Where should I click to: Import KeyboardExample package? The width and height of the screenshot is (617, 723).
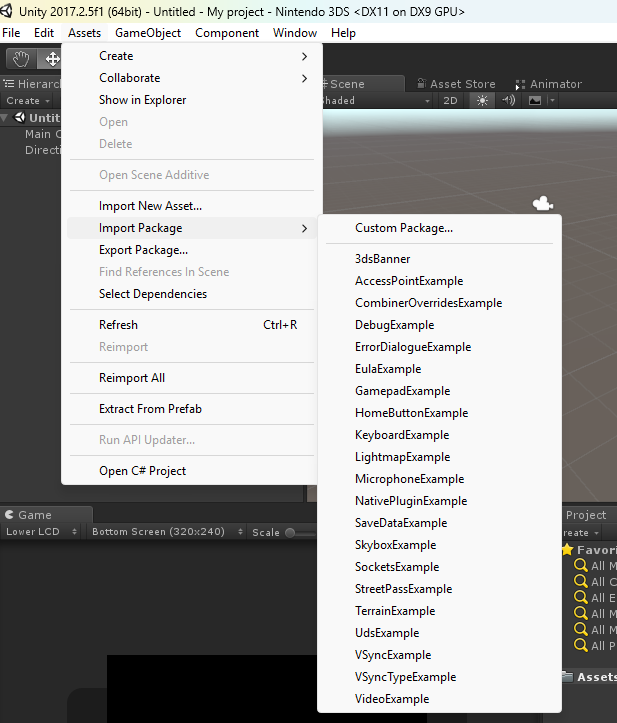click(439, 435)
